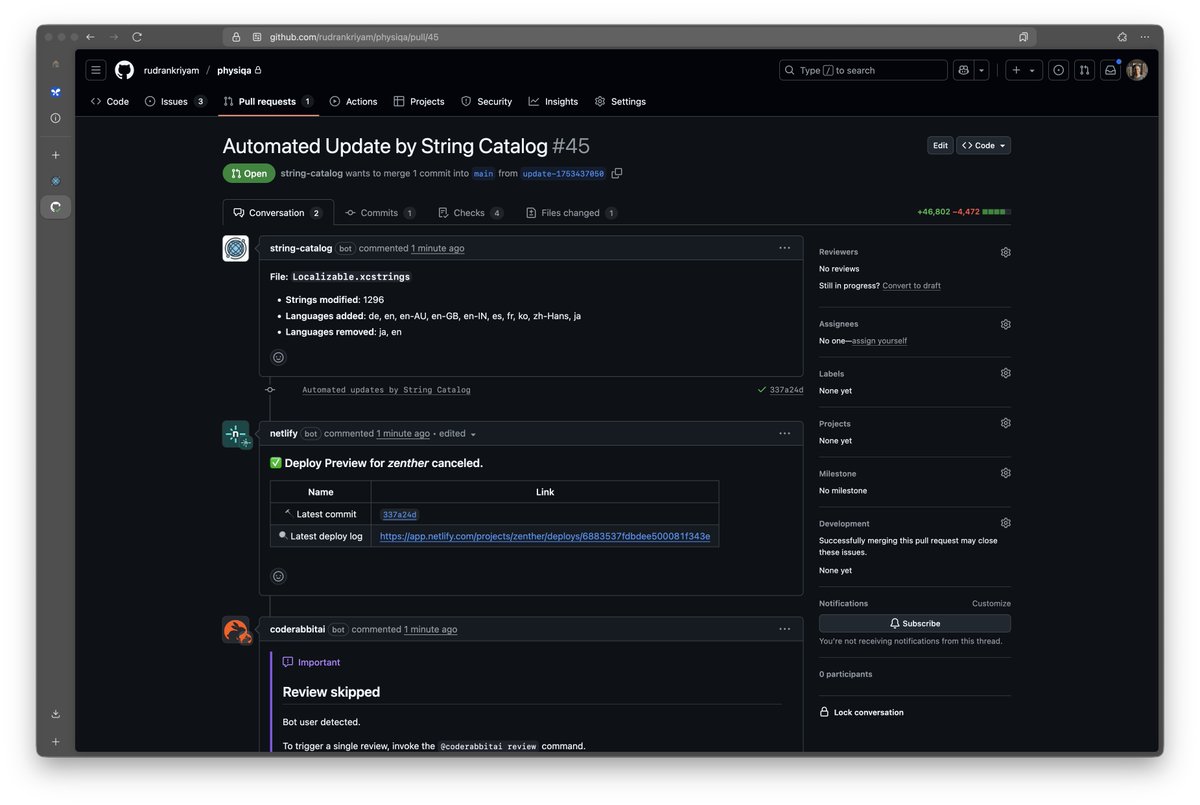Open the Insights repository tab
Image resolution: width=1200 pixels, height=805 pixels.
[x=554, y=101]
